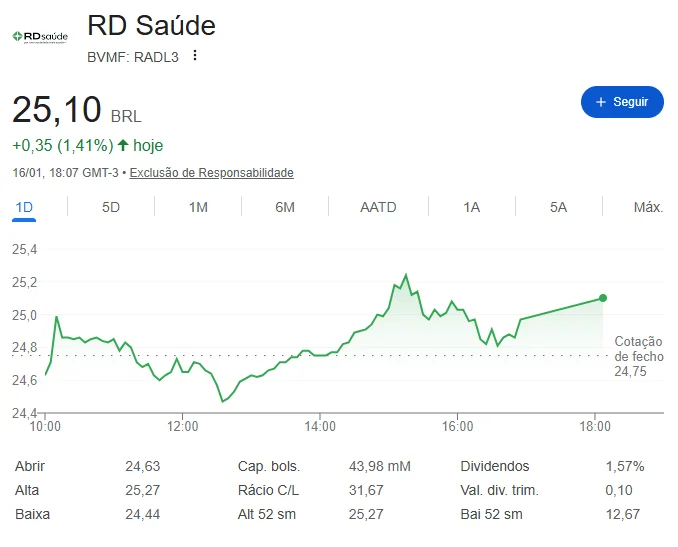Click the Cap. bols. value 43,98 mM

tap(380, 466)
